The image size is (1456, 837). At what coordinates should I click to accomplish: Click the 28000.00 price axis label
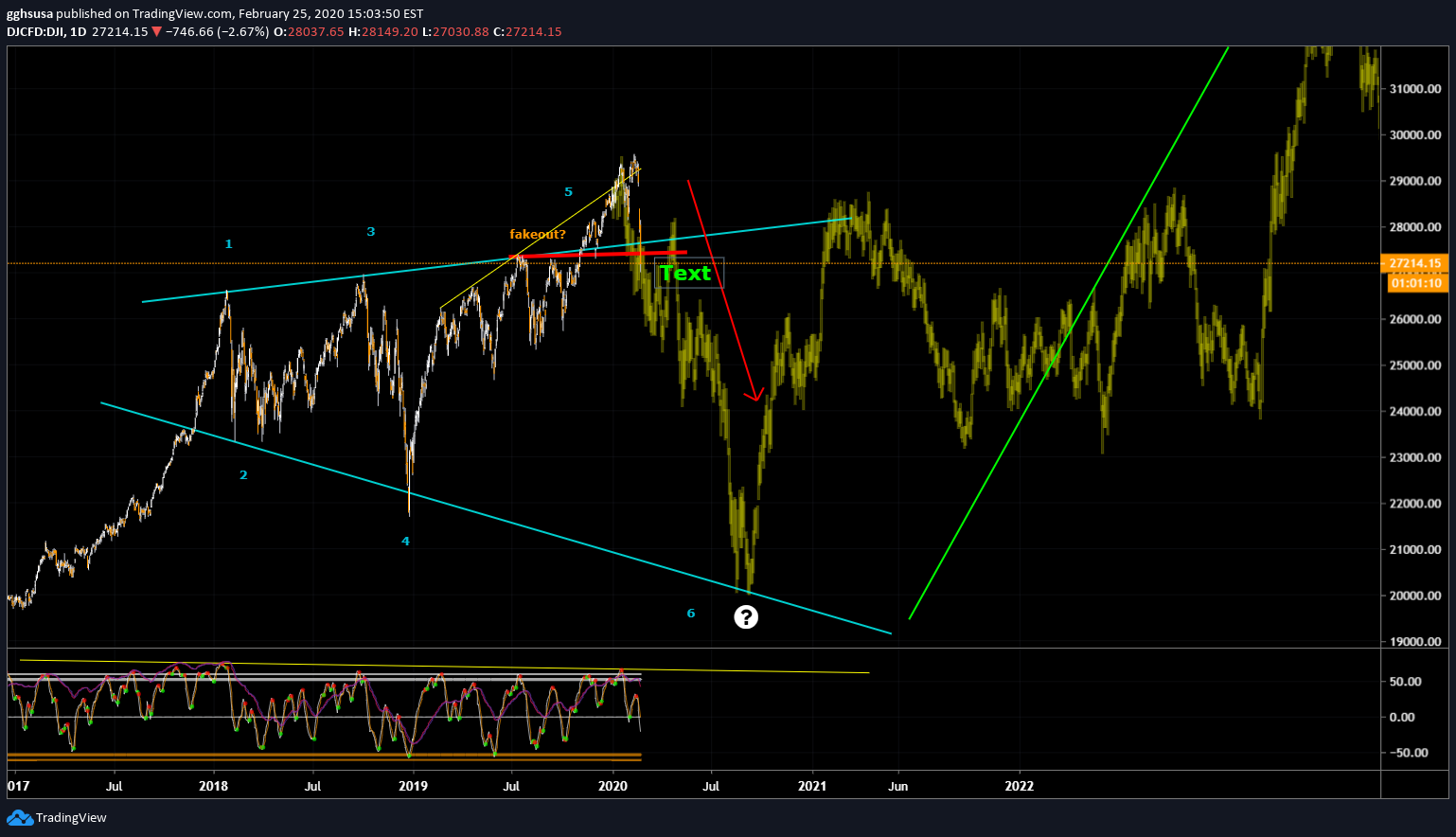tap(1415, 227)
